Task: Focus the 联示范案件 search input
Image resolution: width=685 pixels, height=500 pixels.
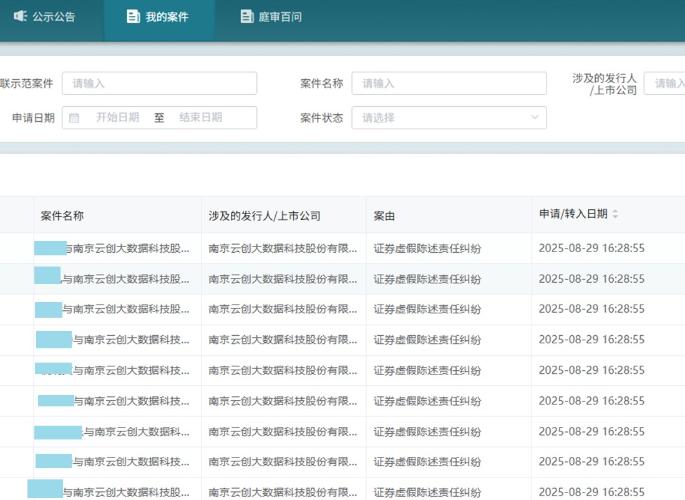Action: pyautogui.click(x=159, y=83)
